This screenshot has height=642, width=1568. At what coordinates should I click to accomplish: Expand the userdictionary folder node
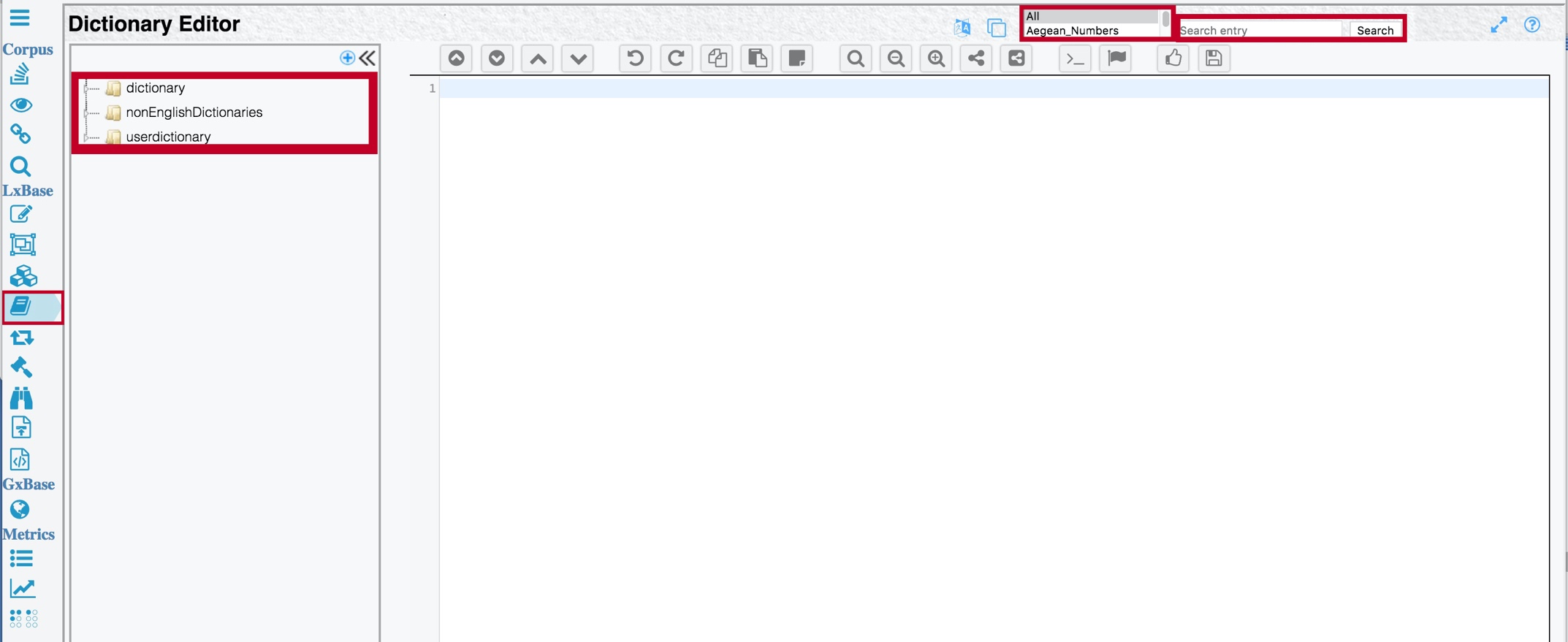tap(86, 137)
